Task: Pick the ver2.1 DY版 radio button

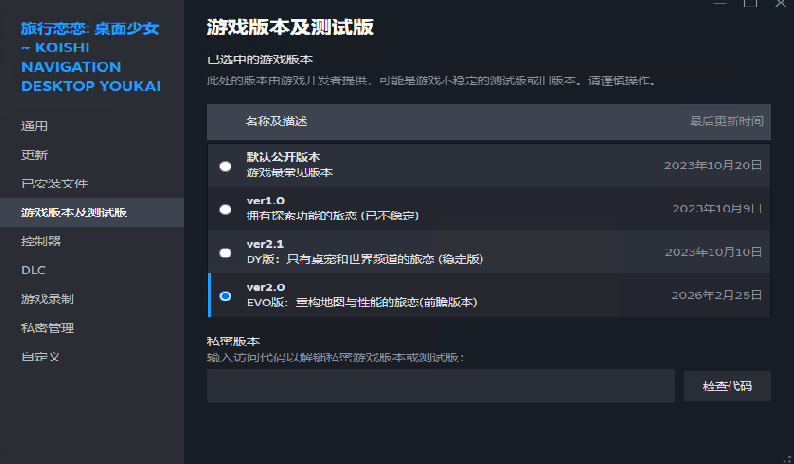Action: pyautogui.click(x=225, y=252)
